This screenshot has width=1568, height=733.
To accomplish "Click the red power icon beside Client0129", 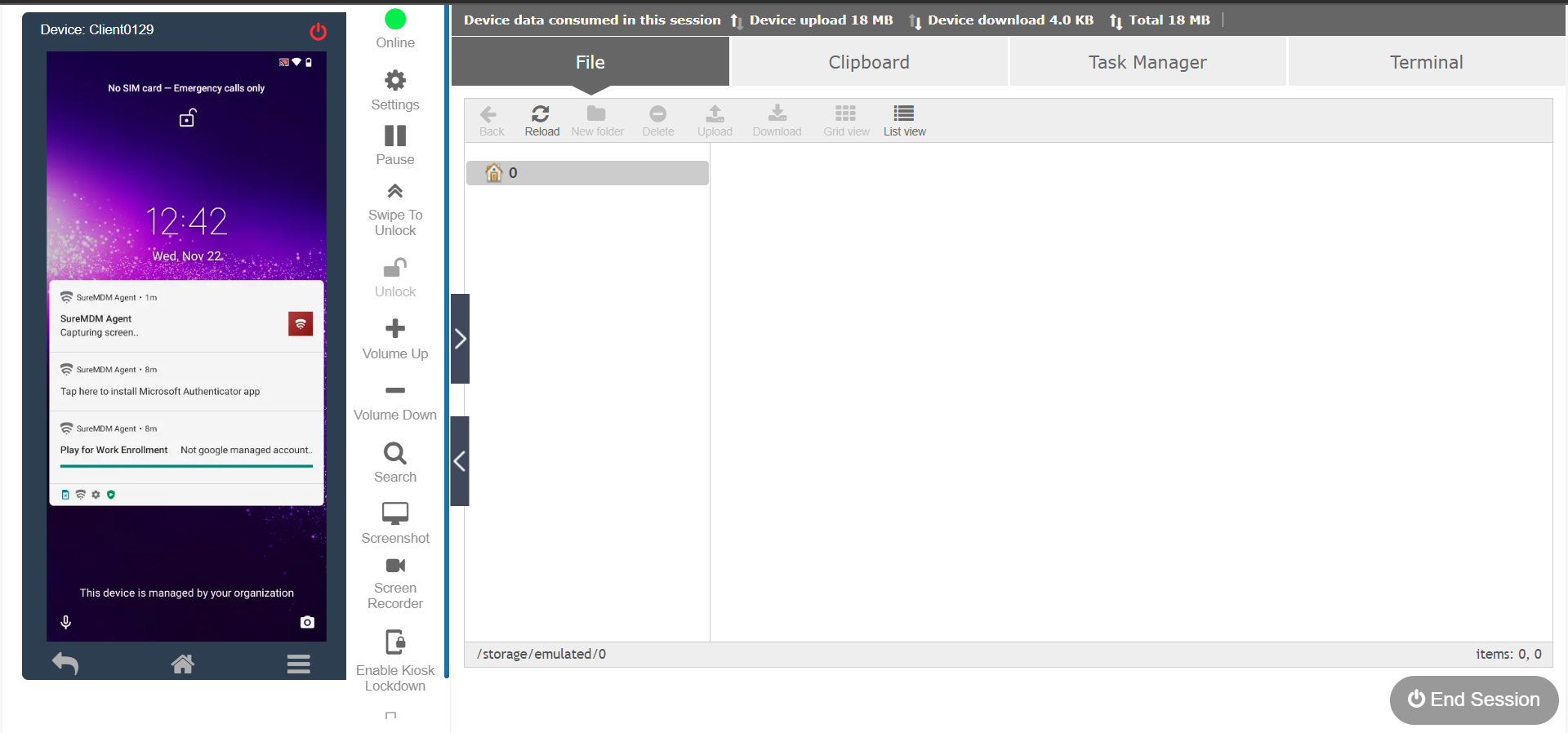I will [x=318, y=31].
